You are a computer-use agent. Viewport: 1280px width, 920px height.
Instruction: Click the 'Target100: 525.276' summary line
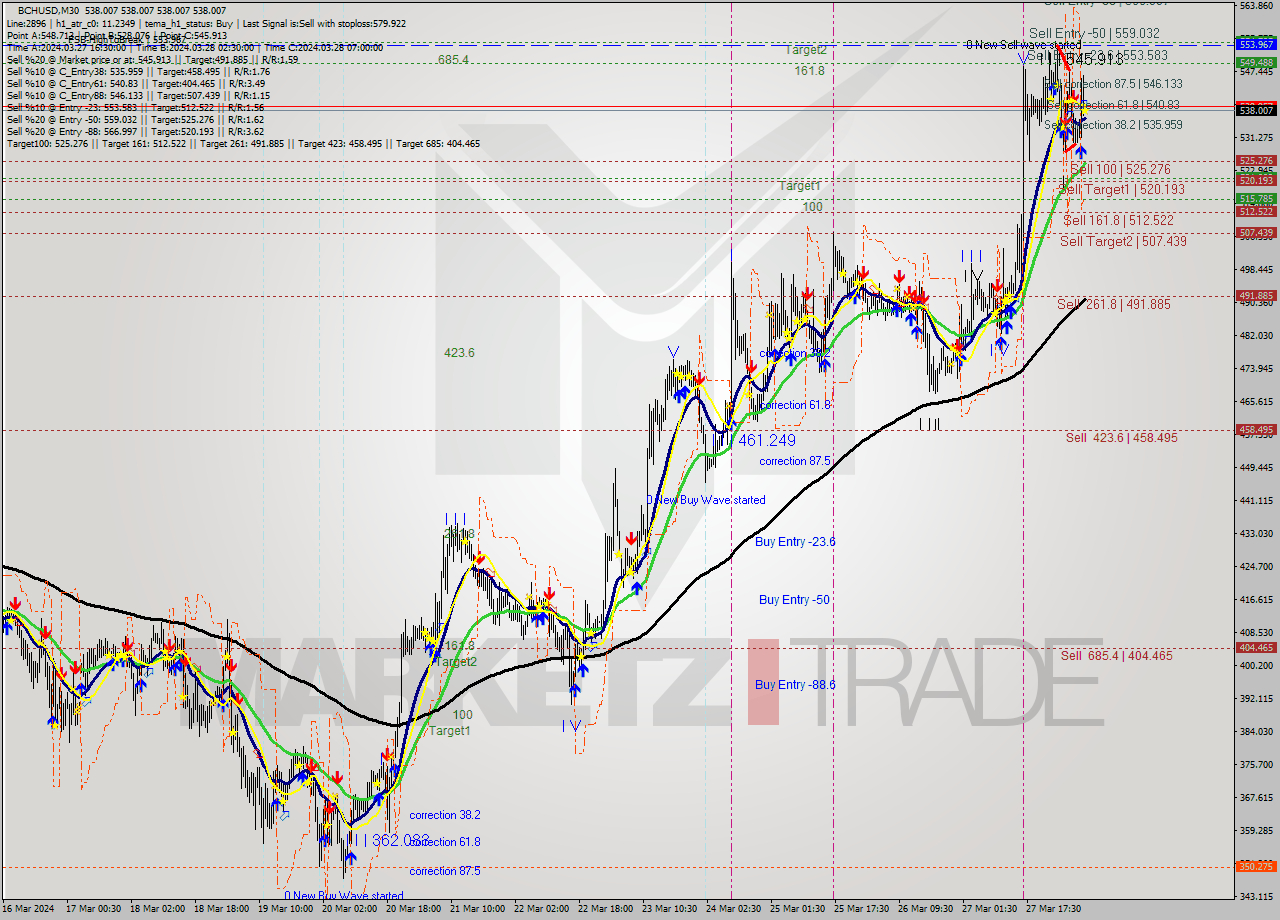click(243, 144)
